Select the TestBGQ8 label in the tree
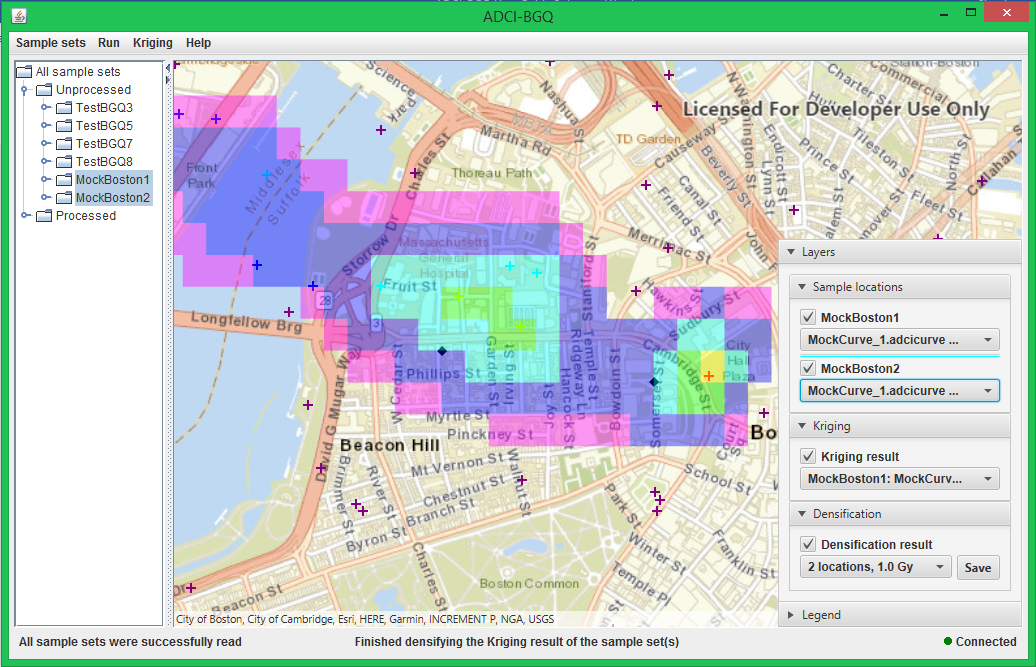Viewport: 1036px width, 667px height. 104,162
